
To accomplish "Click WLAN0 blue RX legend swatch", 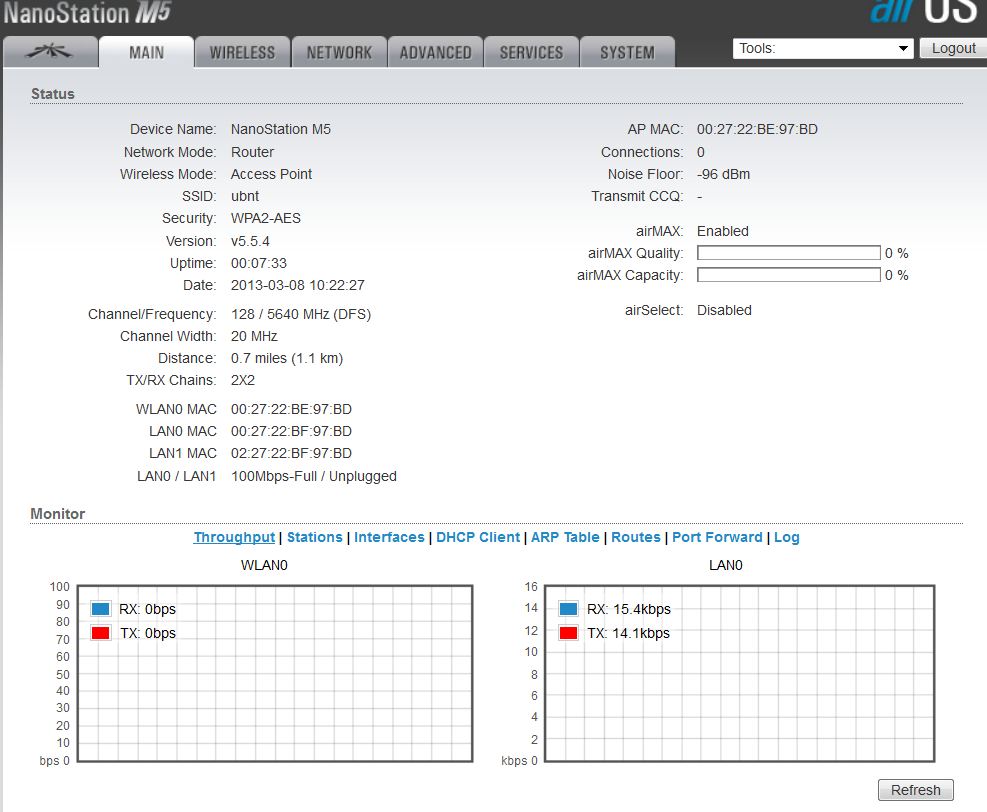I will [101, 609].
